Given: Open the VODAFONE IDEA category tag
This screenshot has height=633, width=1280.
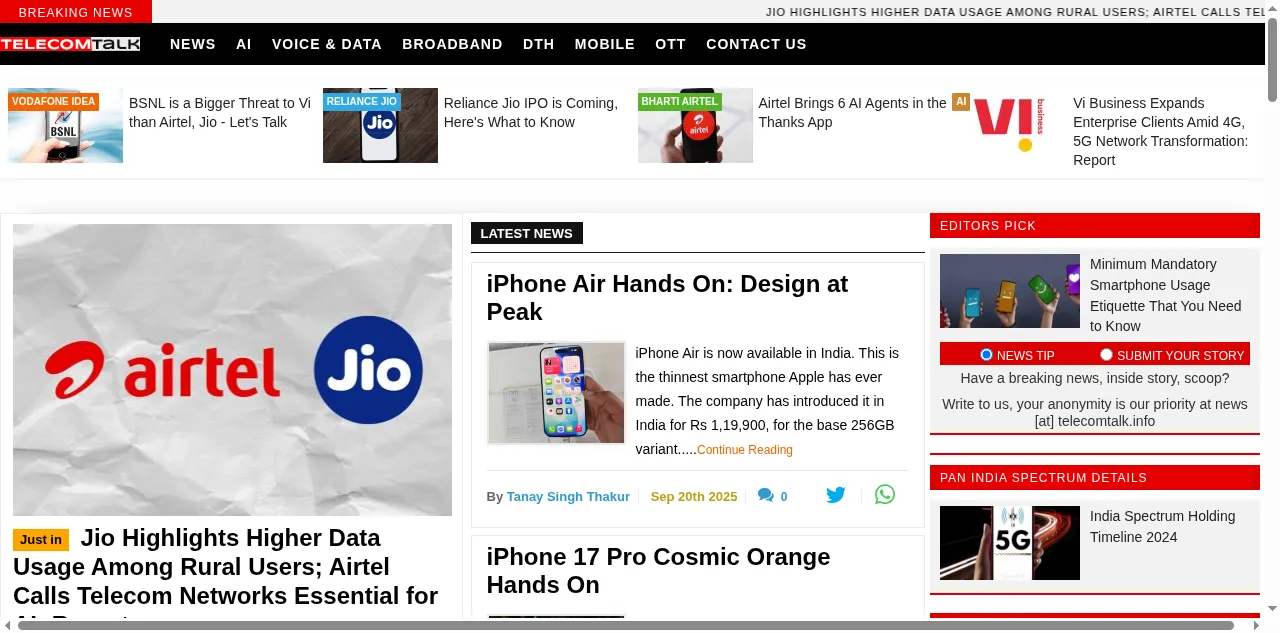Looking at the screenshot, I should click(x=54, y=101).
